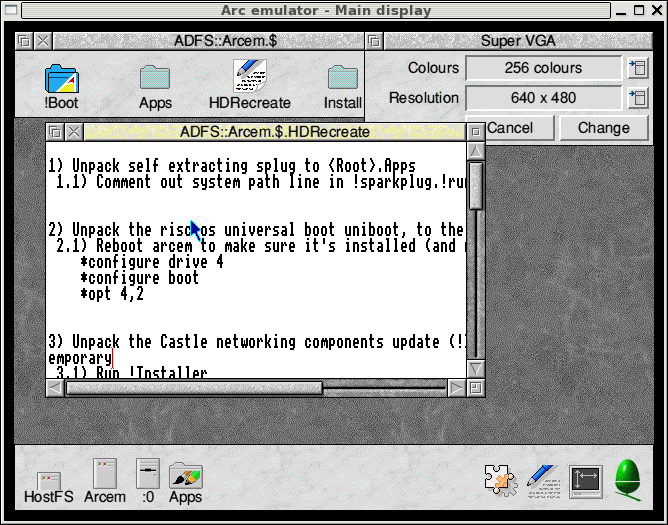This screenshot has width=668, height=525.
Task: Click the line "*opt 4,2"
Action: point(112,294)
